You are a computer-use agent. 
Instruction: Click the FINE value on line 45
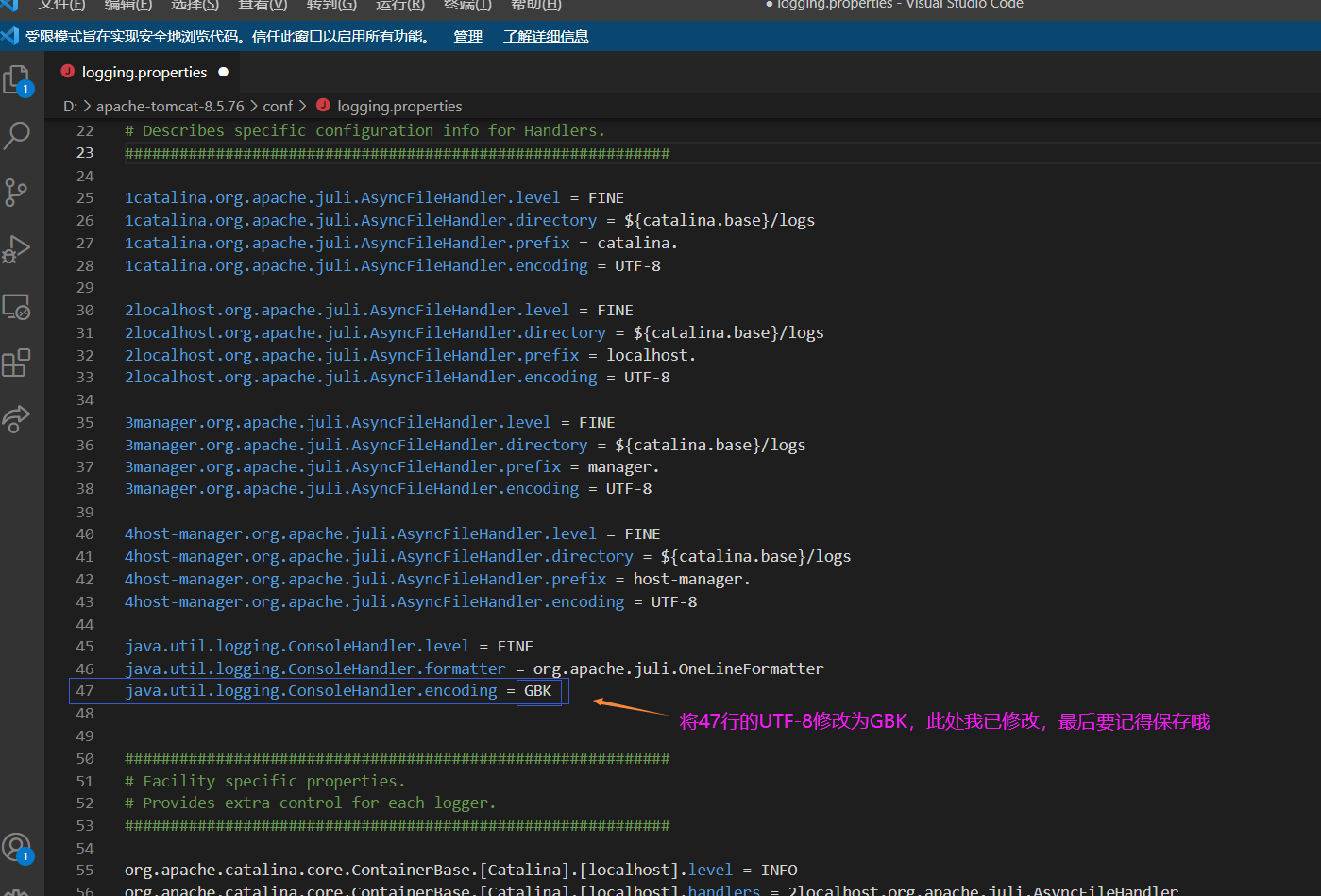[515, 647]
